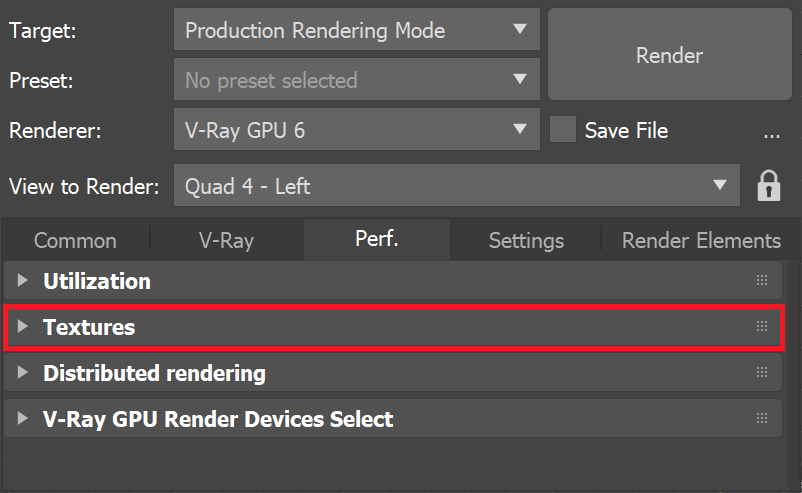The image size is (802, 493).
Task: Expand the Textures rollout arrow
Action: coord(22,326)
